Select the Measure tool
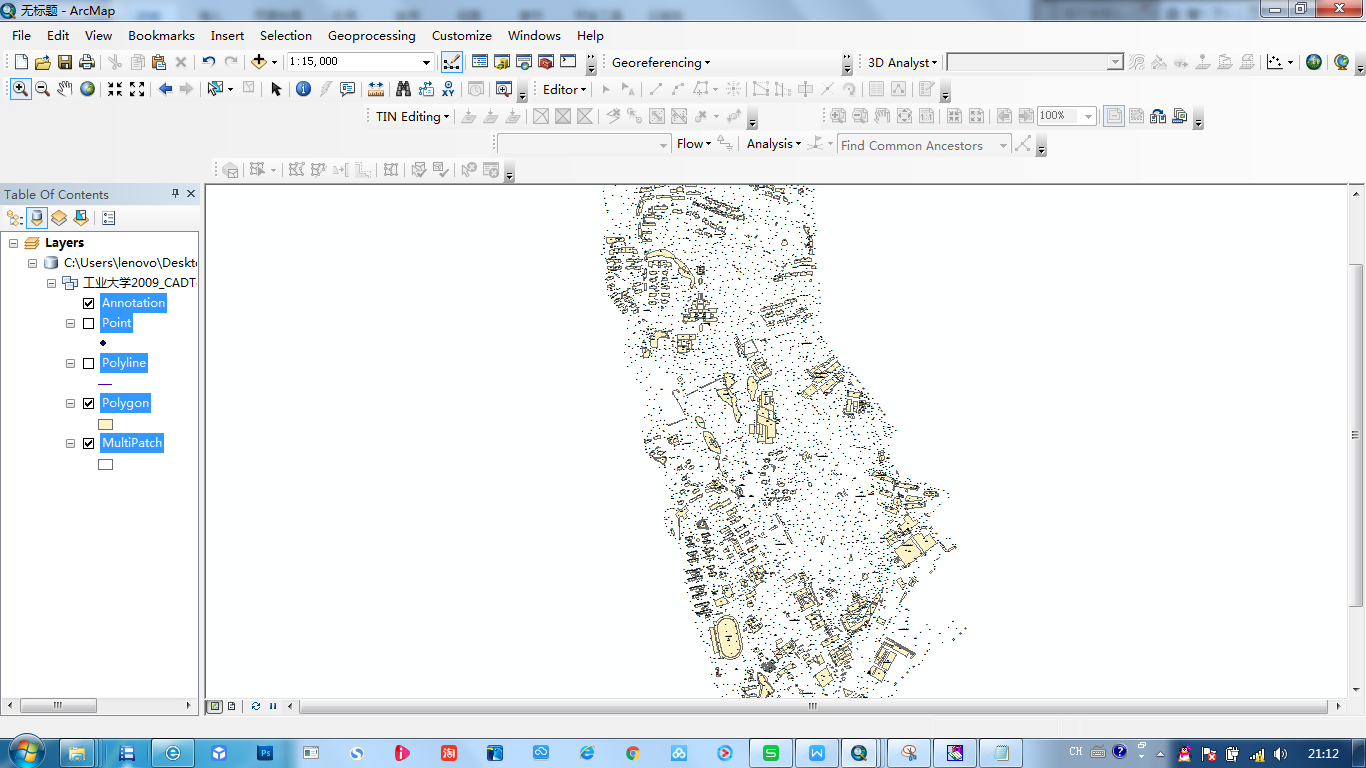Viewport: 1366px width, 768px height. 376,89
